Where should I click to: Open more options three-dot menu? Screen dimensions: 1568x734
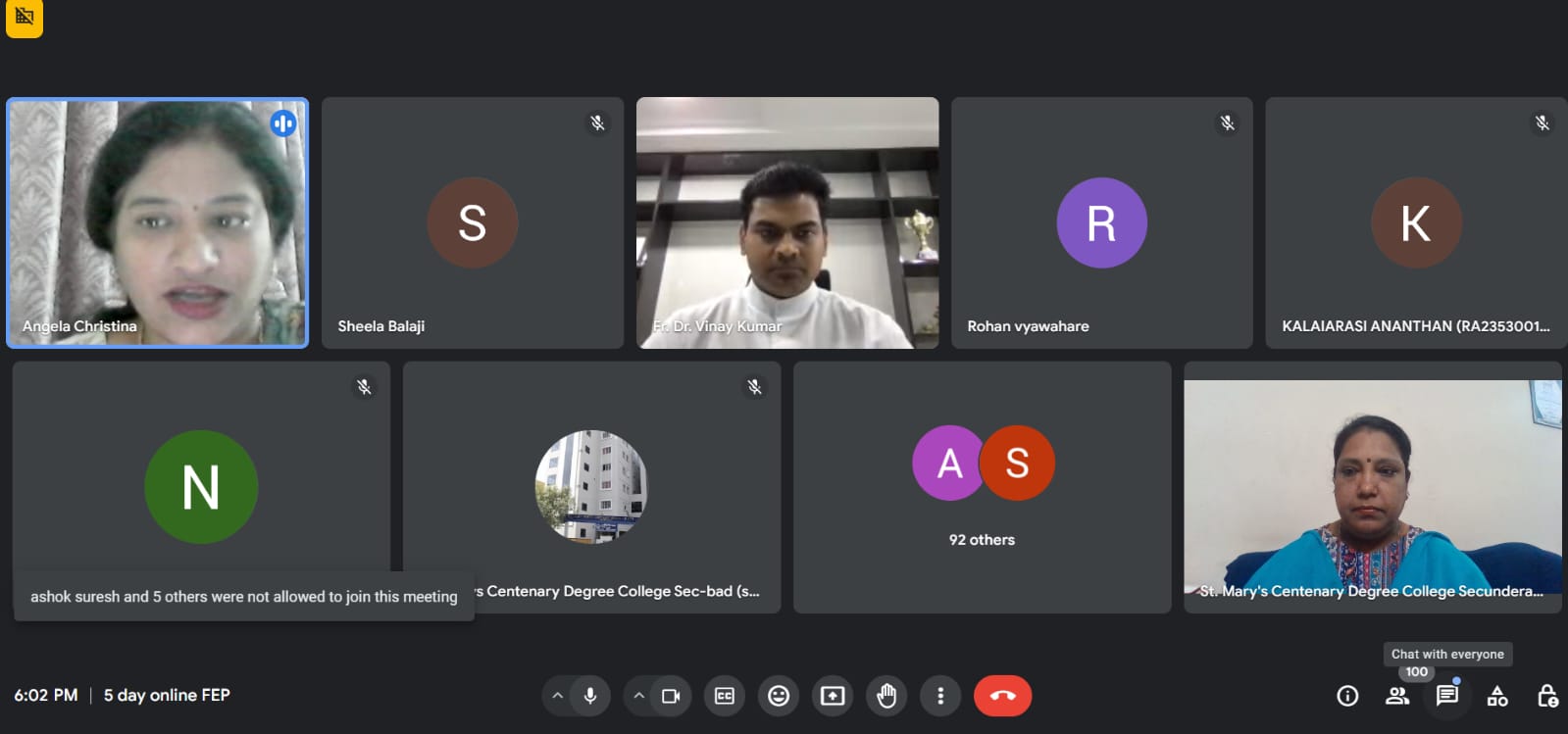pyautogui.click(x=940, y=696)
